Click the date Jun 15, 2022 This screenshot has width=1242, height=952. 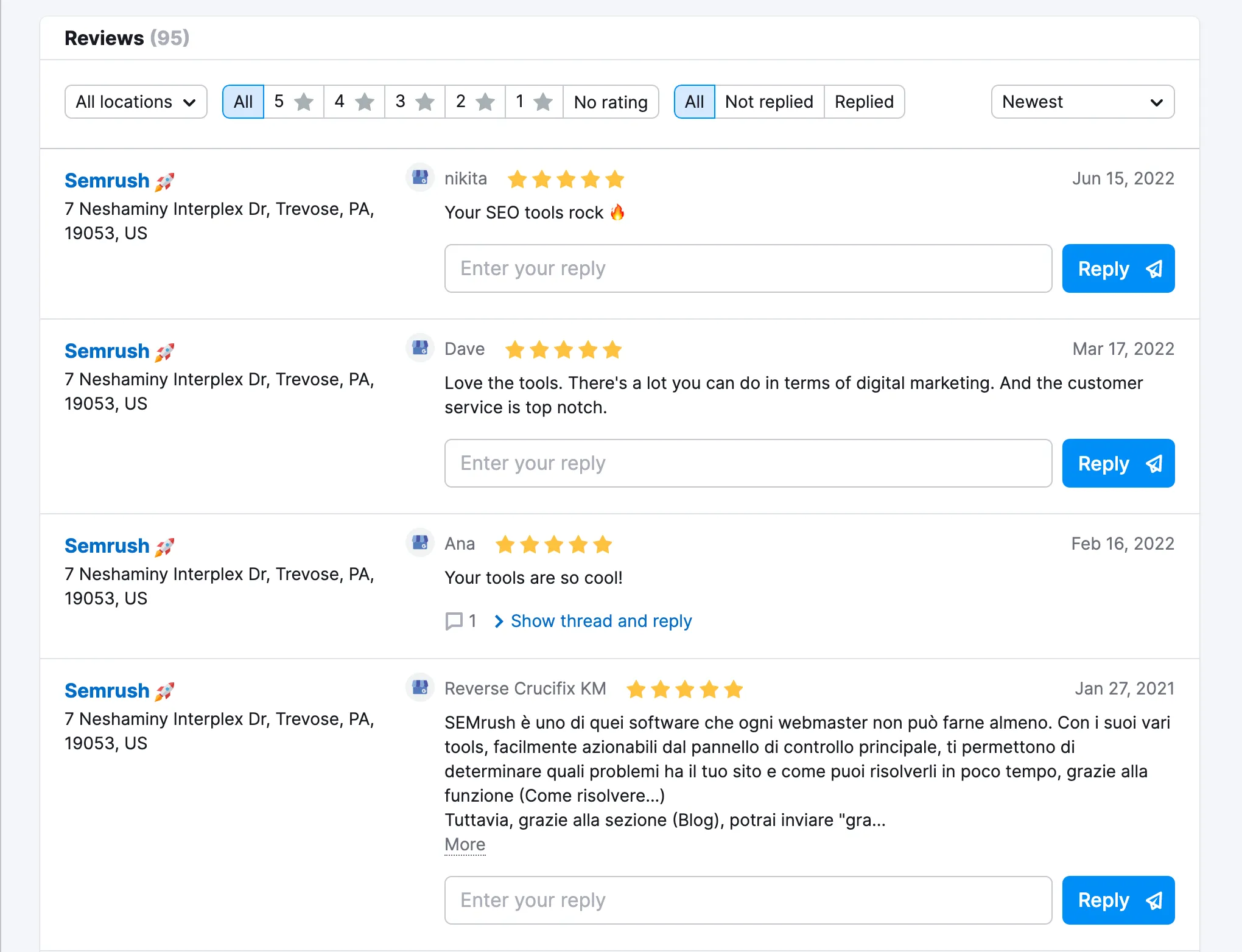pos(1123,178)
